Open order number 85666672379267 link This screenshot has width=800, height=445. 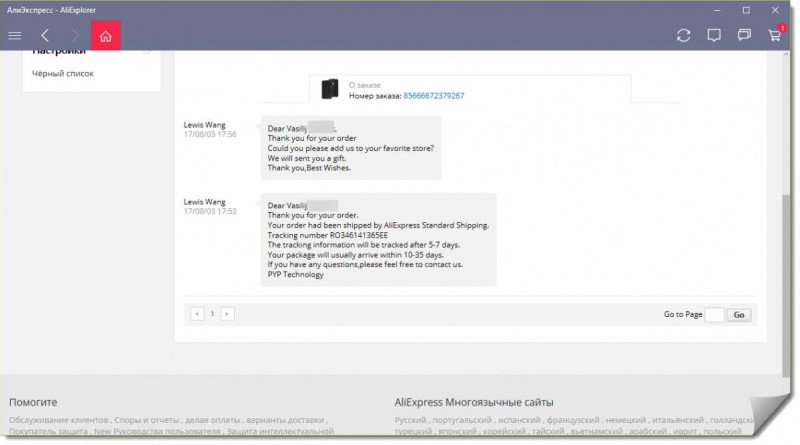(434, 95)
